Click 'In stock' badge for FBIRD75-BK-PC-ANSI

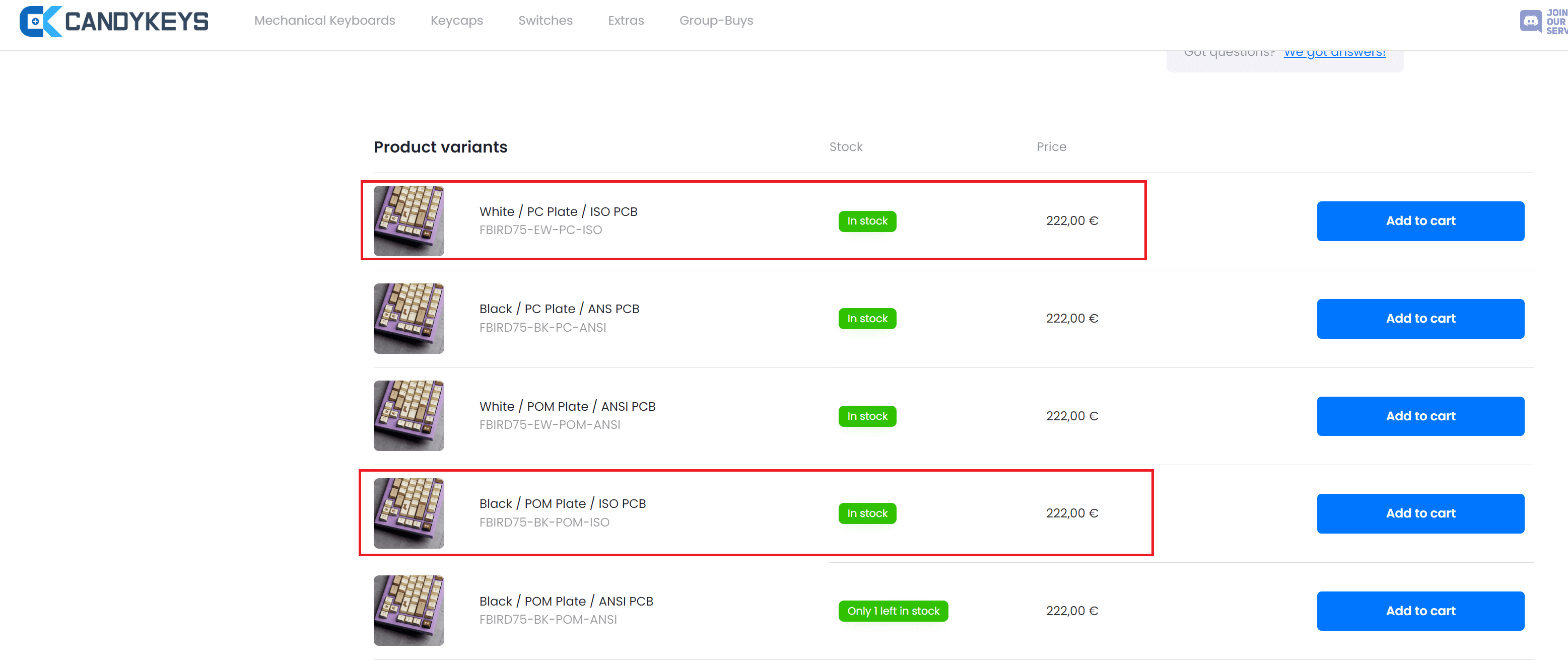click(x=867, y=318)
